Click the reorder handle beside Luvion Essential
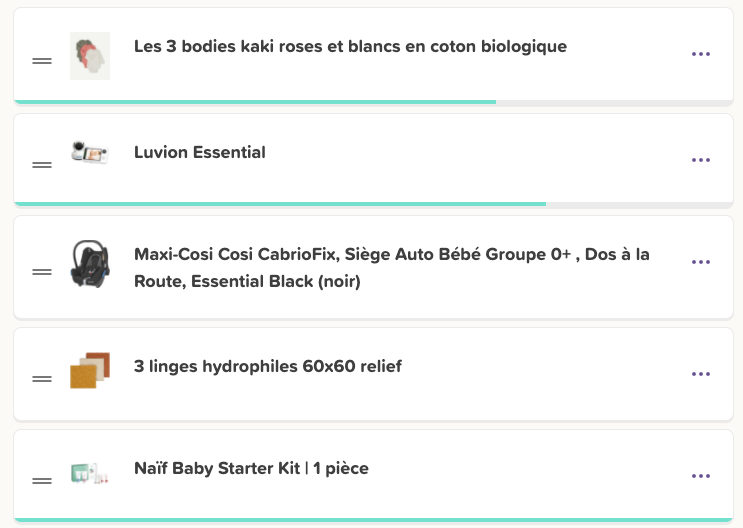 pos(42,165)
